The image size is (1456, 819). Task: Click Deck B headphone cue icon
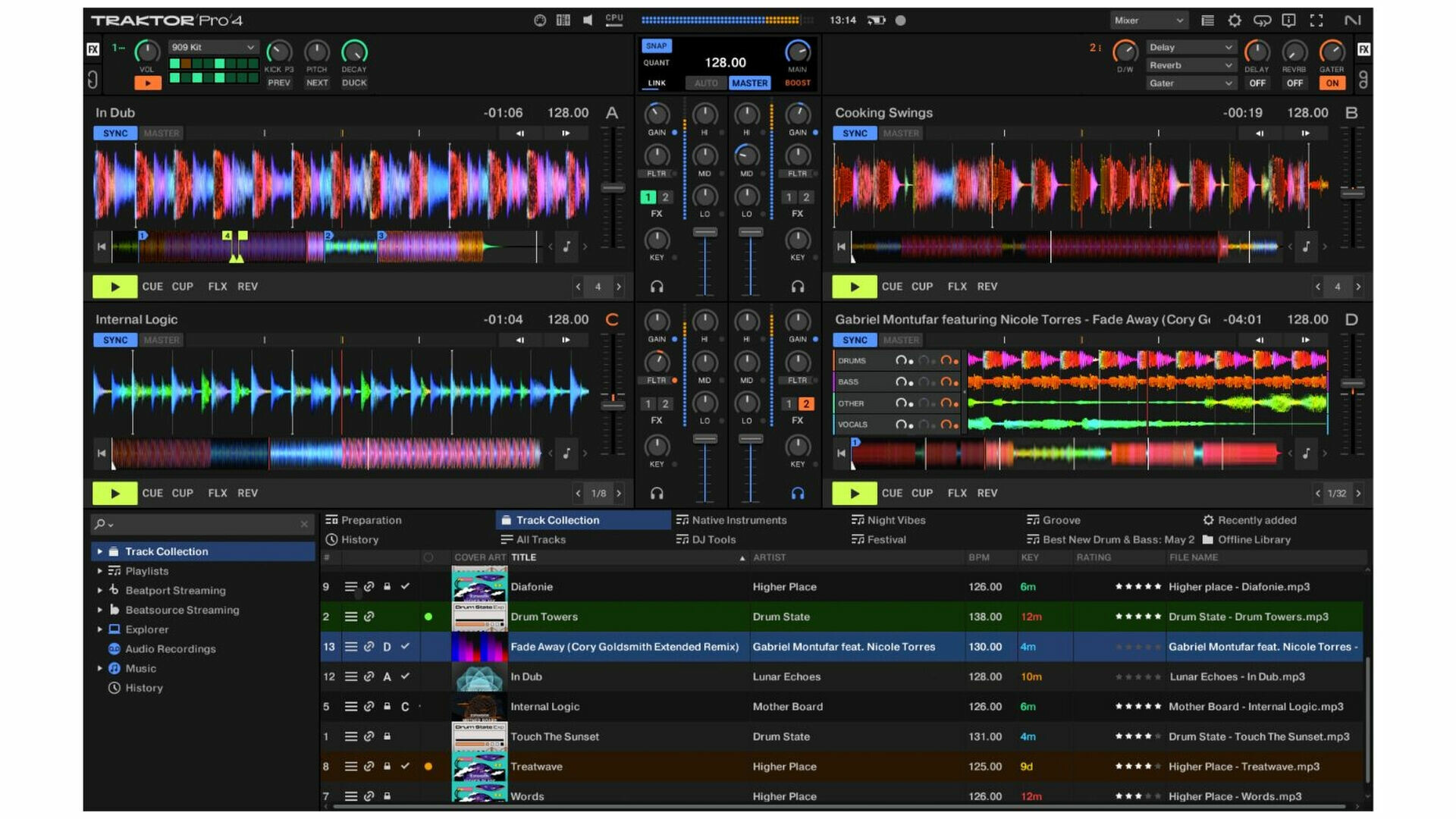coord(798,287)
